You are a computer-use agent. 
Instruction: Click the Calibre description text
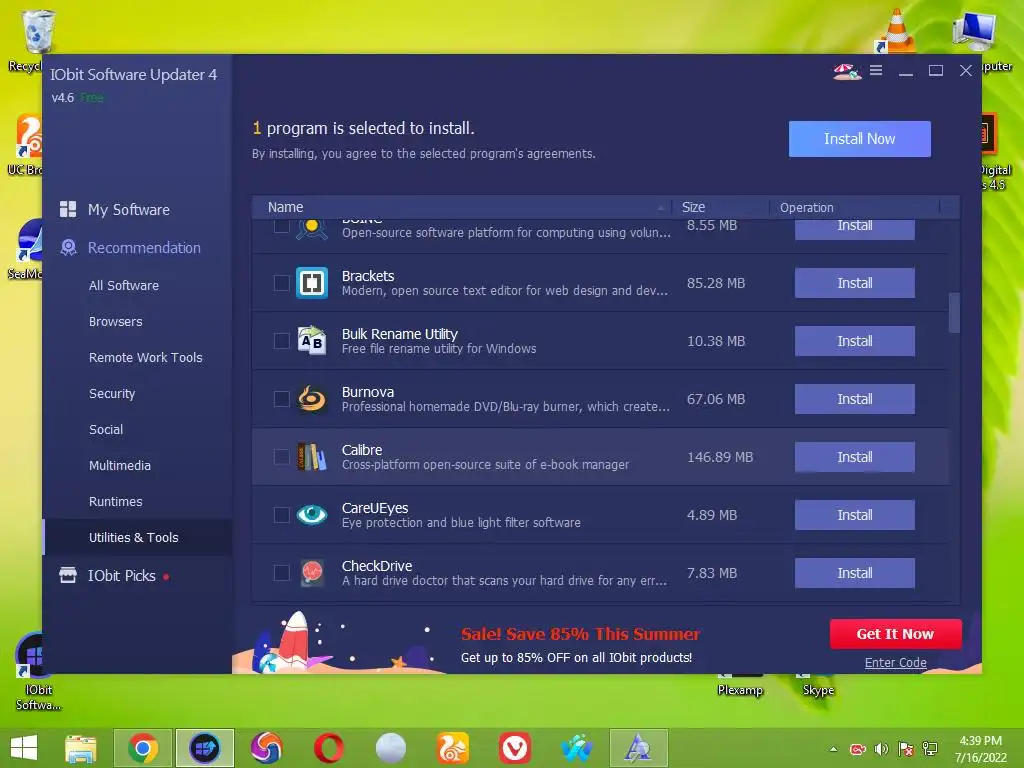[485, 465]
